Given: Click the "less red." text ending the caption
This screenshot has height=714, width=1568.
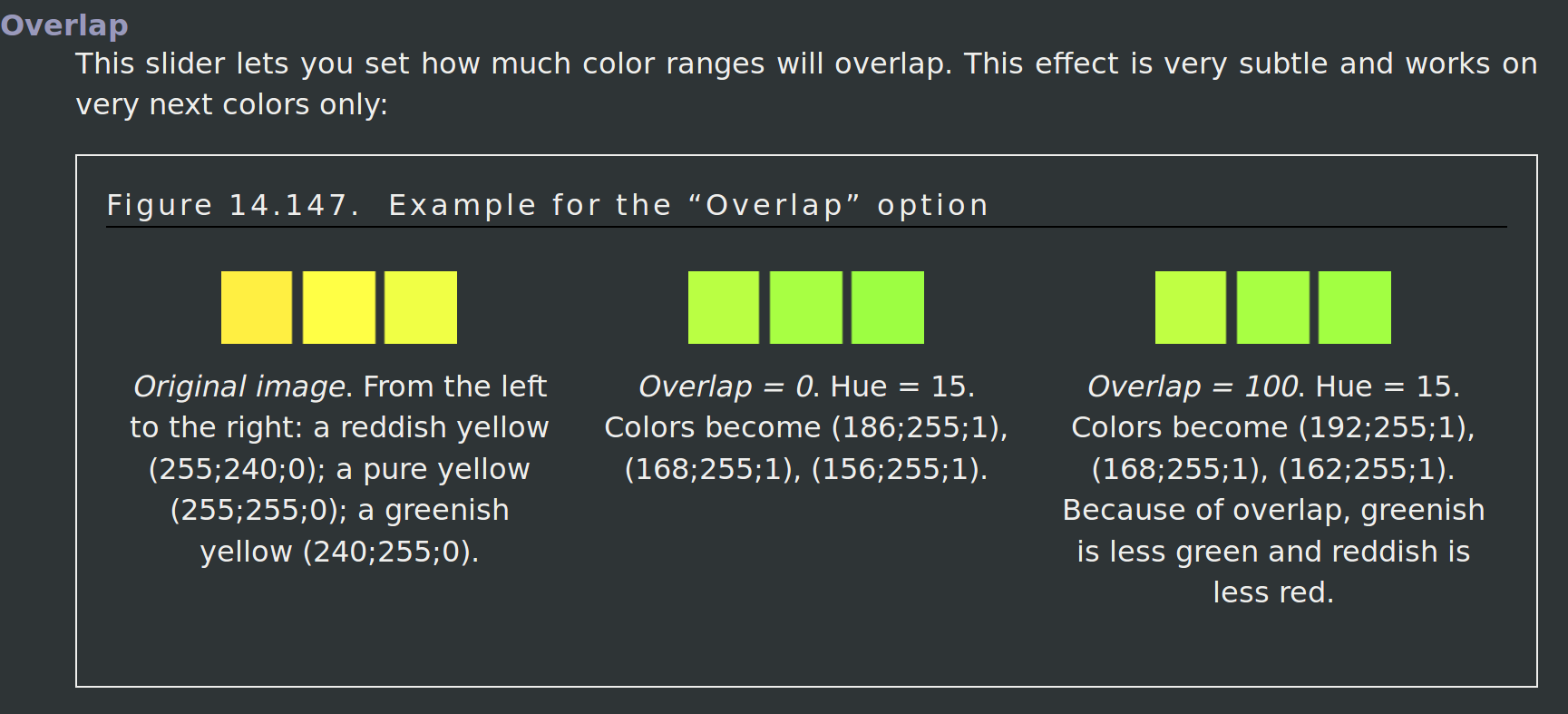Looking at the screenshot, I should (x=1273, y=592).
